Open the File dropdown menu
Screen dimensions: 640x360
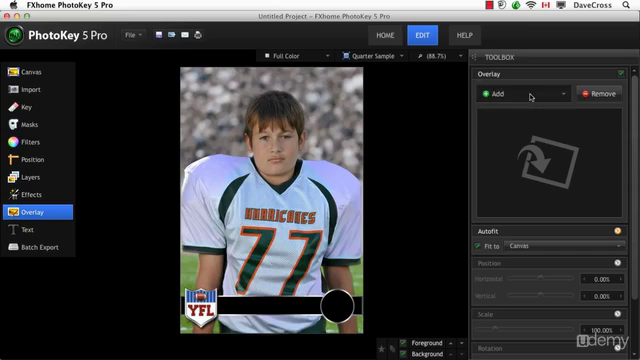click(133, 35)
